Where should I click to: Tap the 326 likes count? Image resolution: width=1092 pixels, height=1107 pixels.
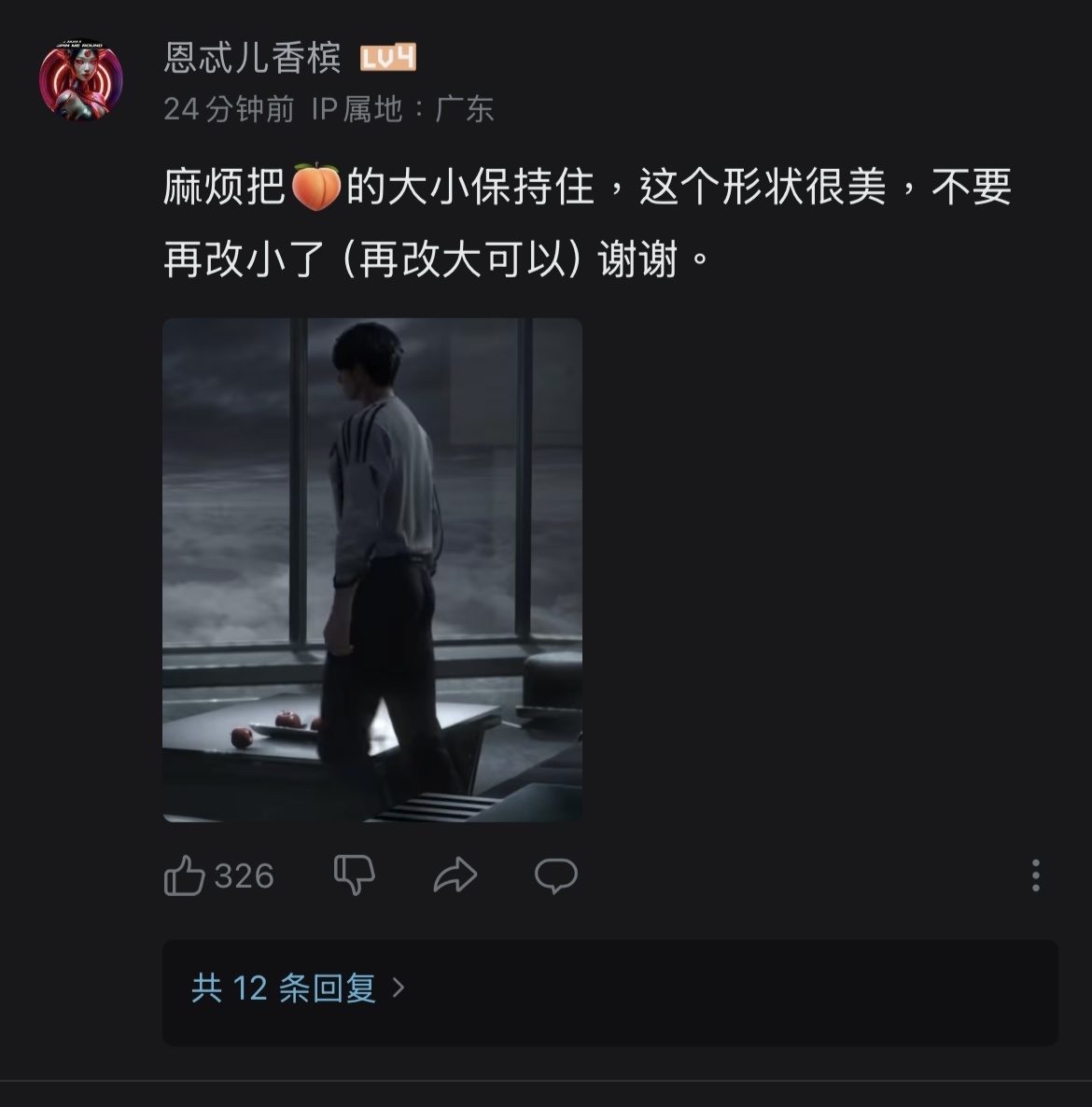(244, 876)
